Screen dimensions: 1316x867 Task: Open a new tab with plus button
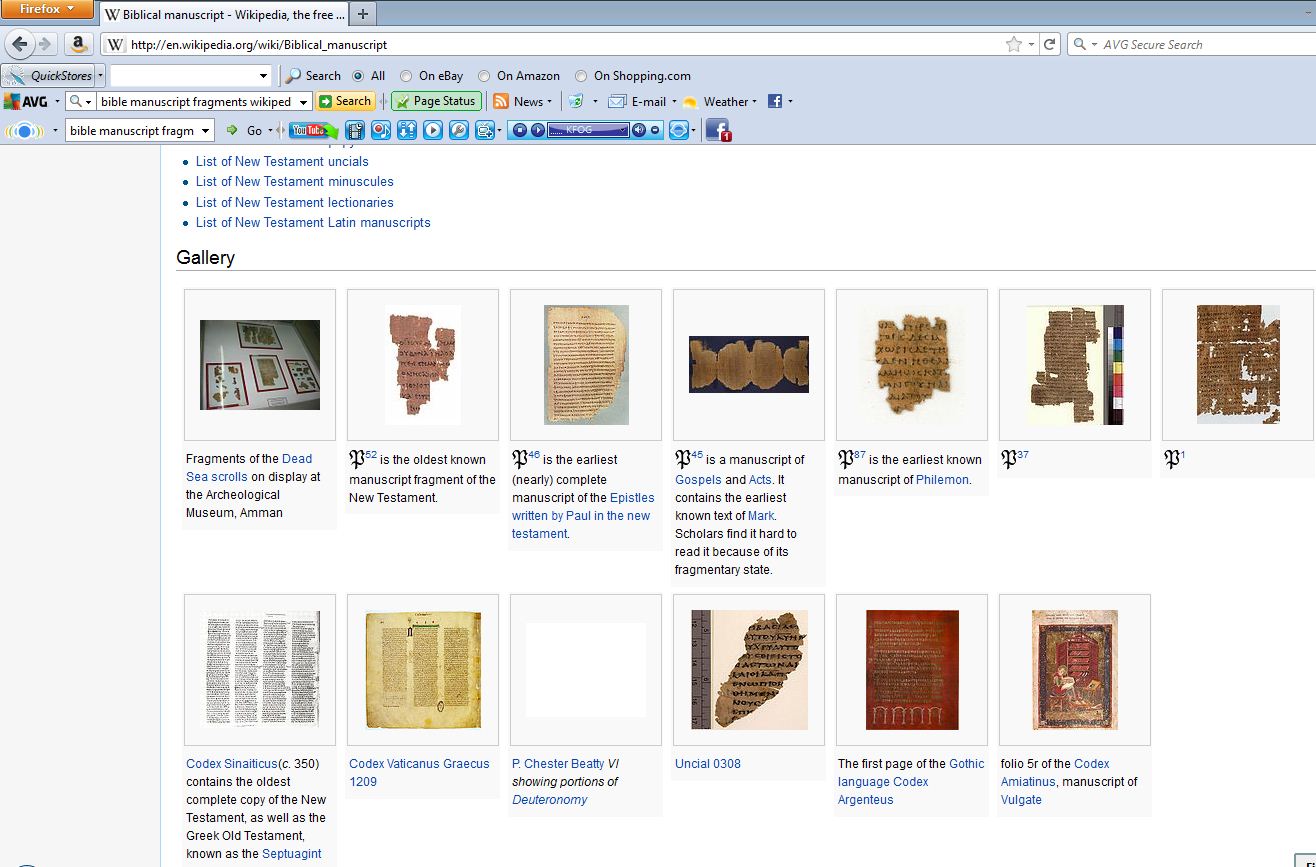pos(363,14)
